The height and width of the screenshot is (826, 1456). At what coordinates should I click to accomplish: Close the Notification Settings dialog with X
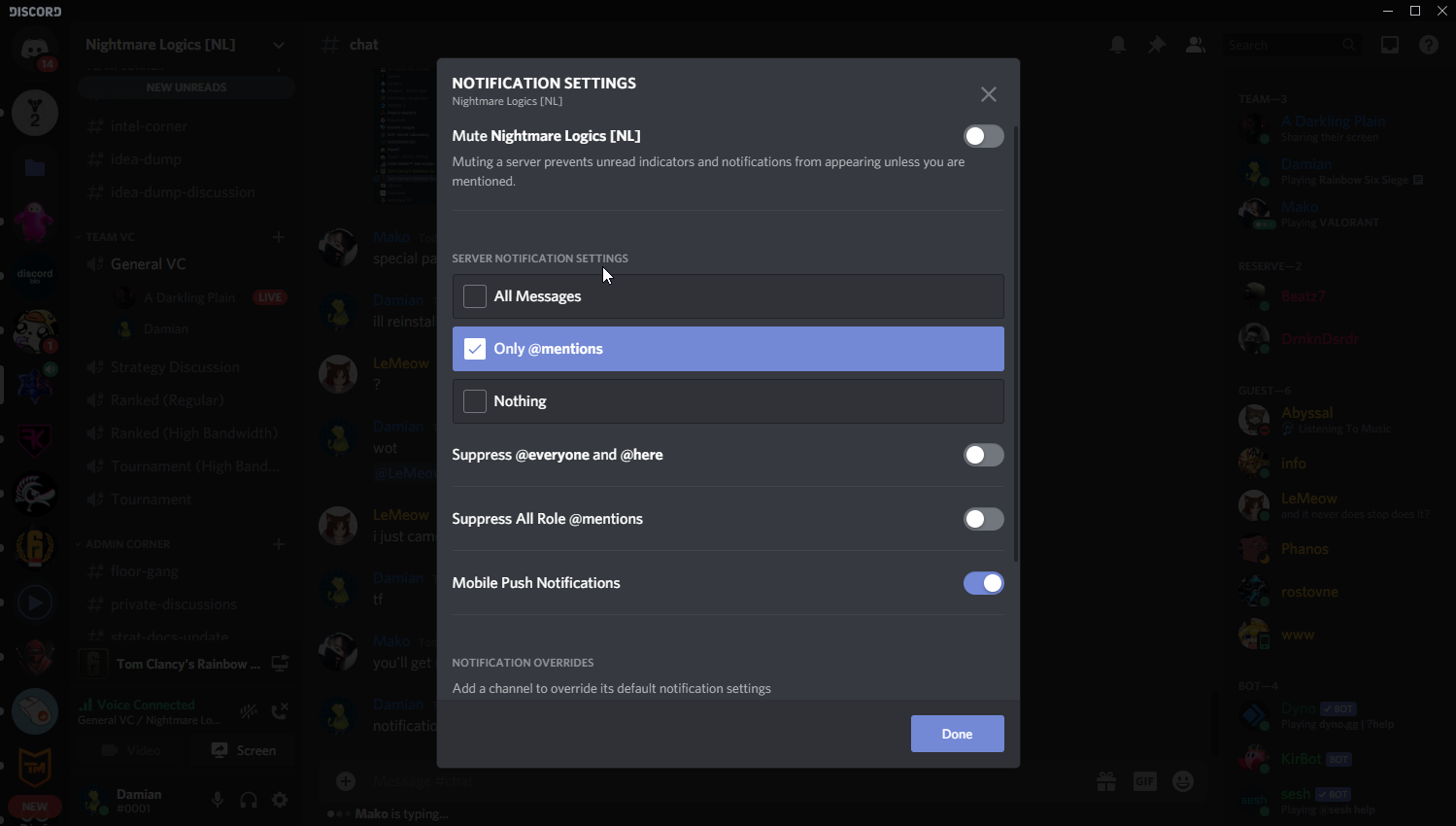tap(988, 94)
